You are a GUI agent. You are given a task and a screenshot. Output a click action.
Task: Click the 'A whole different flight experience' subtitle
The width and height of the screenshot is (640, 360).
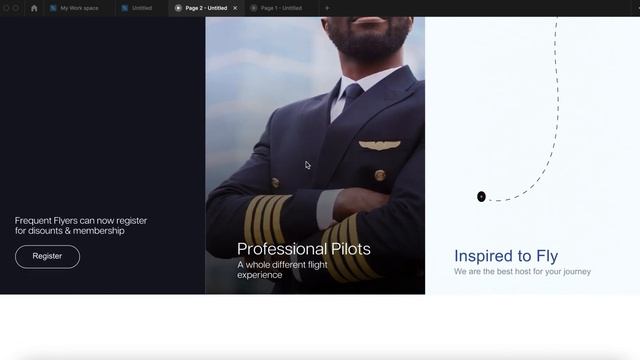tap(282, 270)
